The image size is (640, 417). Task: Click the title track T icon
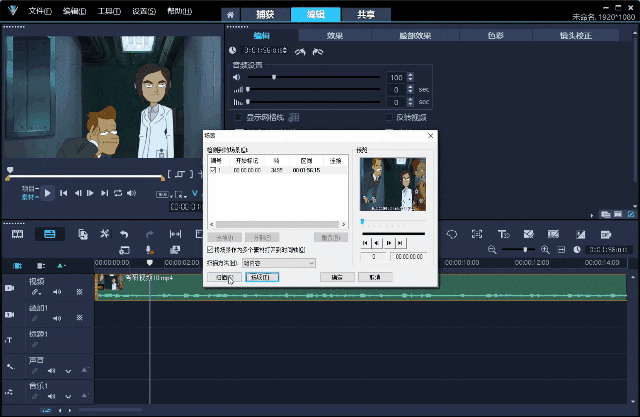9,340
